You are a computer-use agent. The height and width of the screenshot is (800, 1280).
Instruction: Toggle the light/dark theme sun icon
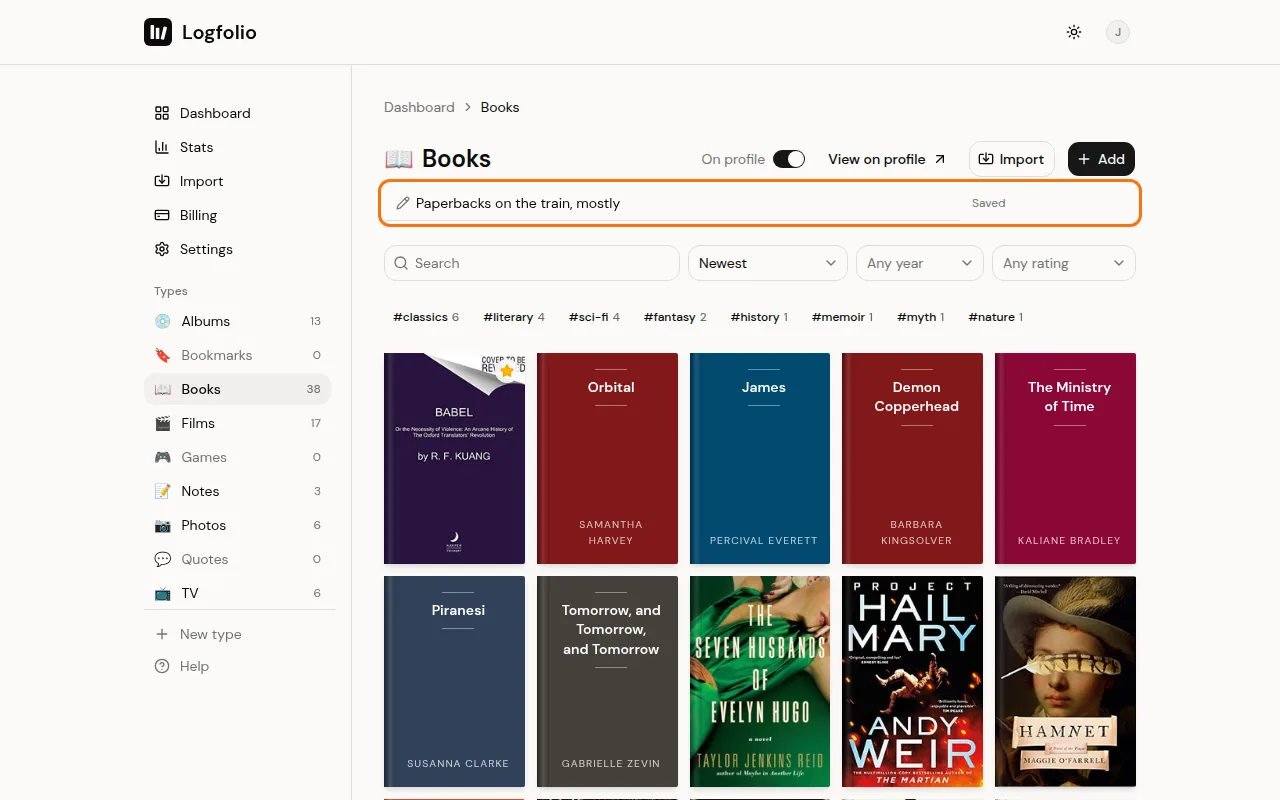(x=1074, y=32)
